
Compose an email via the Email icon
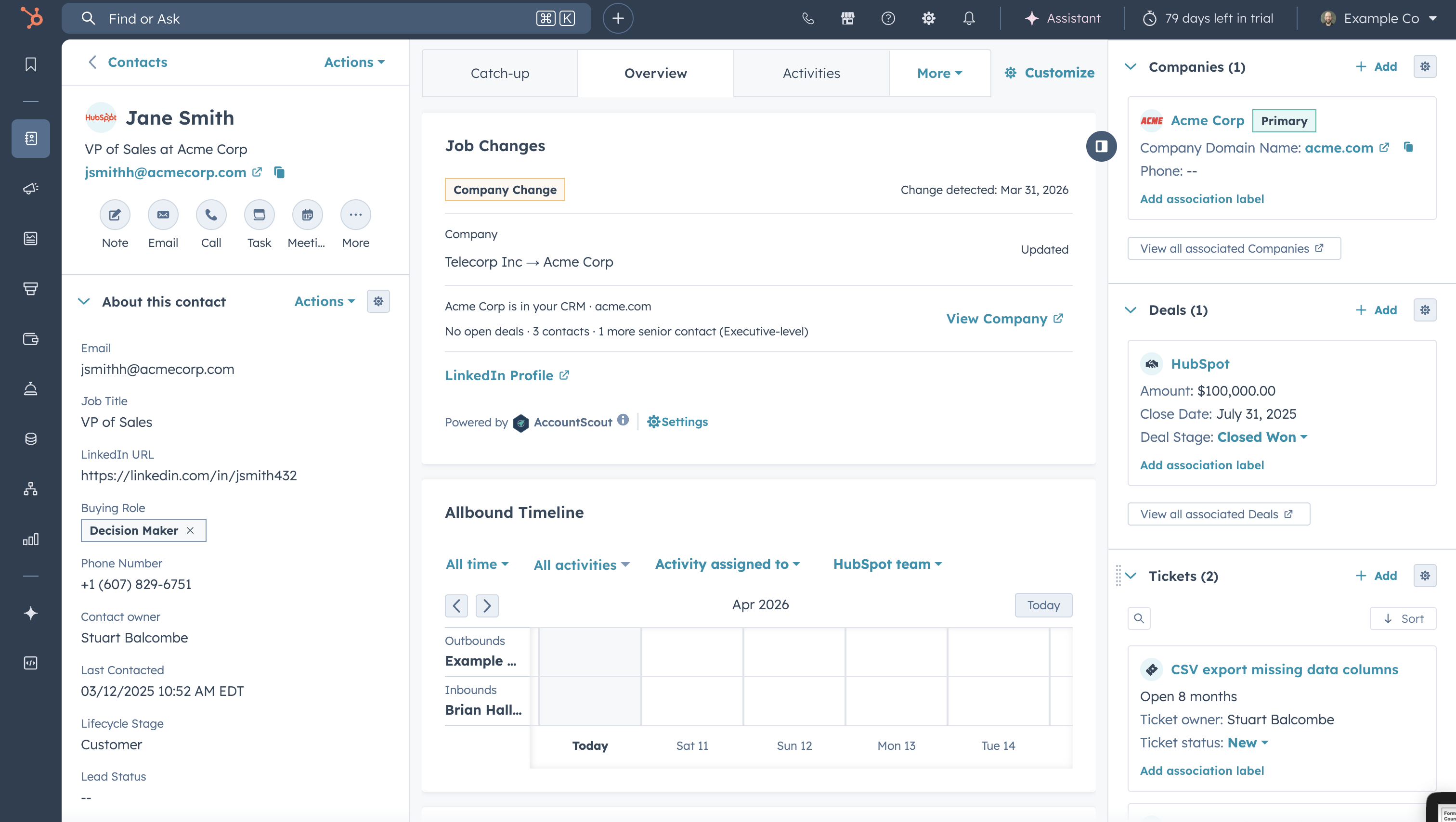coord(163,215)
